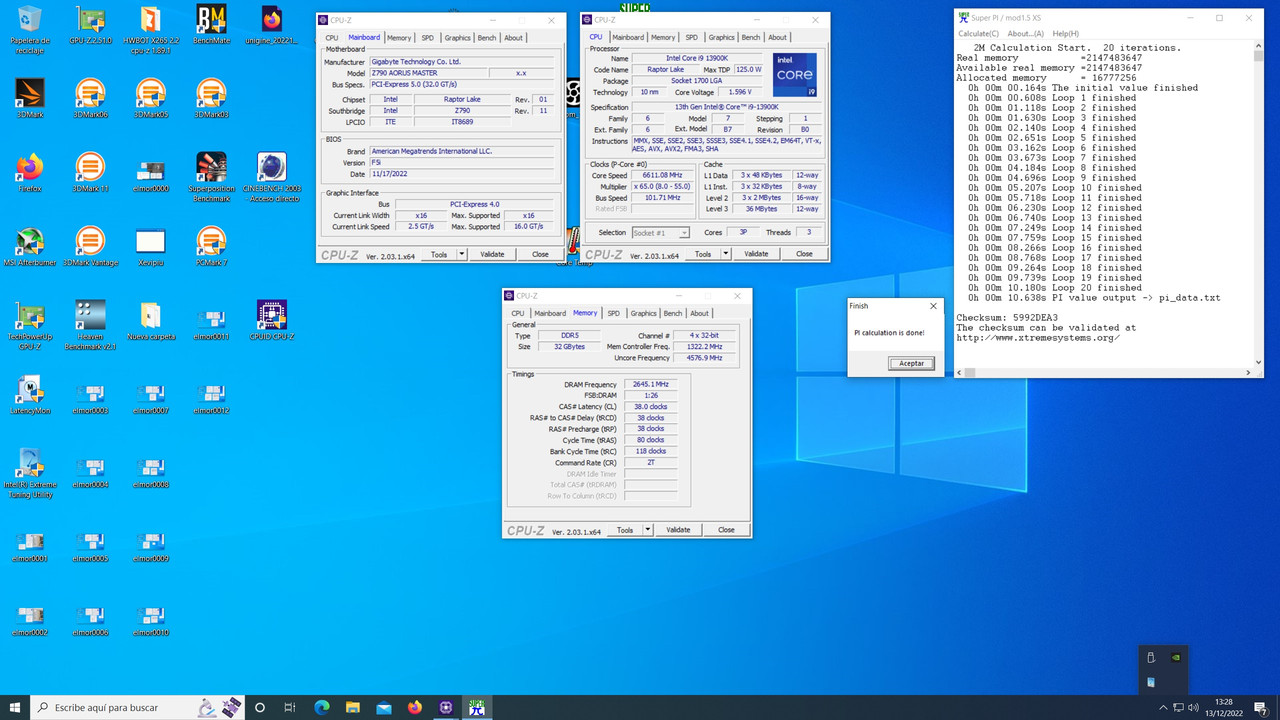Open About...(A) menu in Super PI
The width and height of the screenshot is (1280, 720).
1026,33
